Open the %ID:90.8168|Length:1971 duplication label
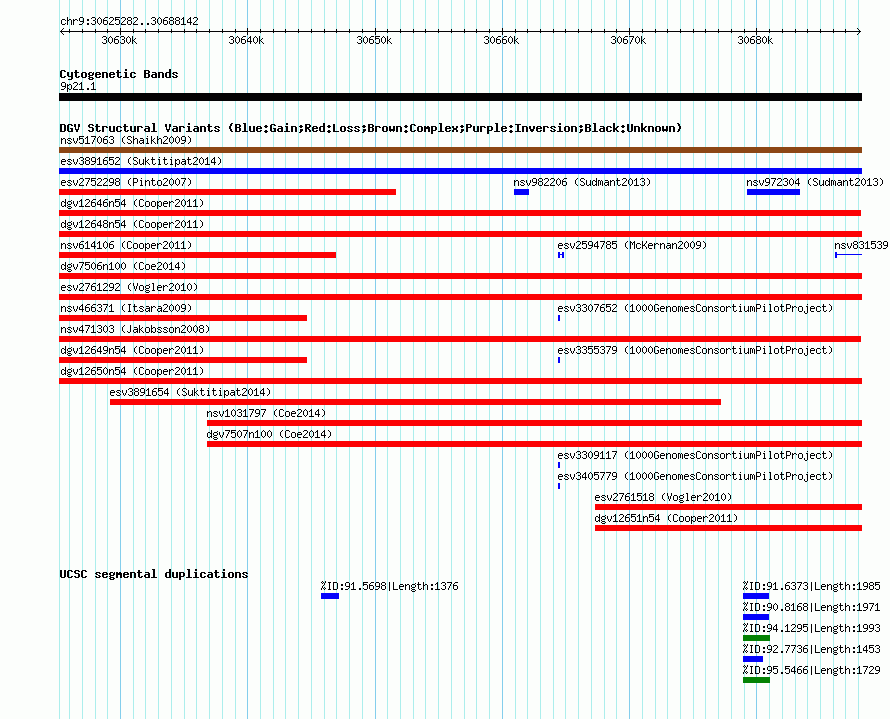This screenshot has width=890, height=719. coord(812,607)
